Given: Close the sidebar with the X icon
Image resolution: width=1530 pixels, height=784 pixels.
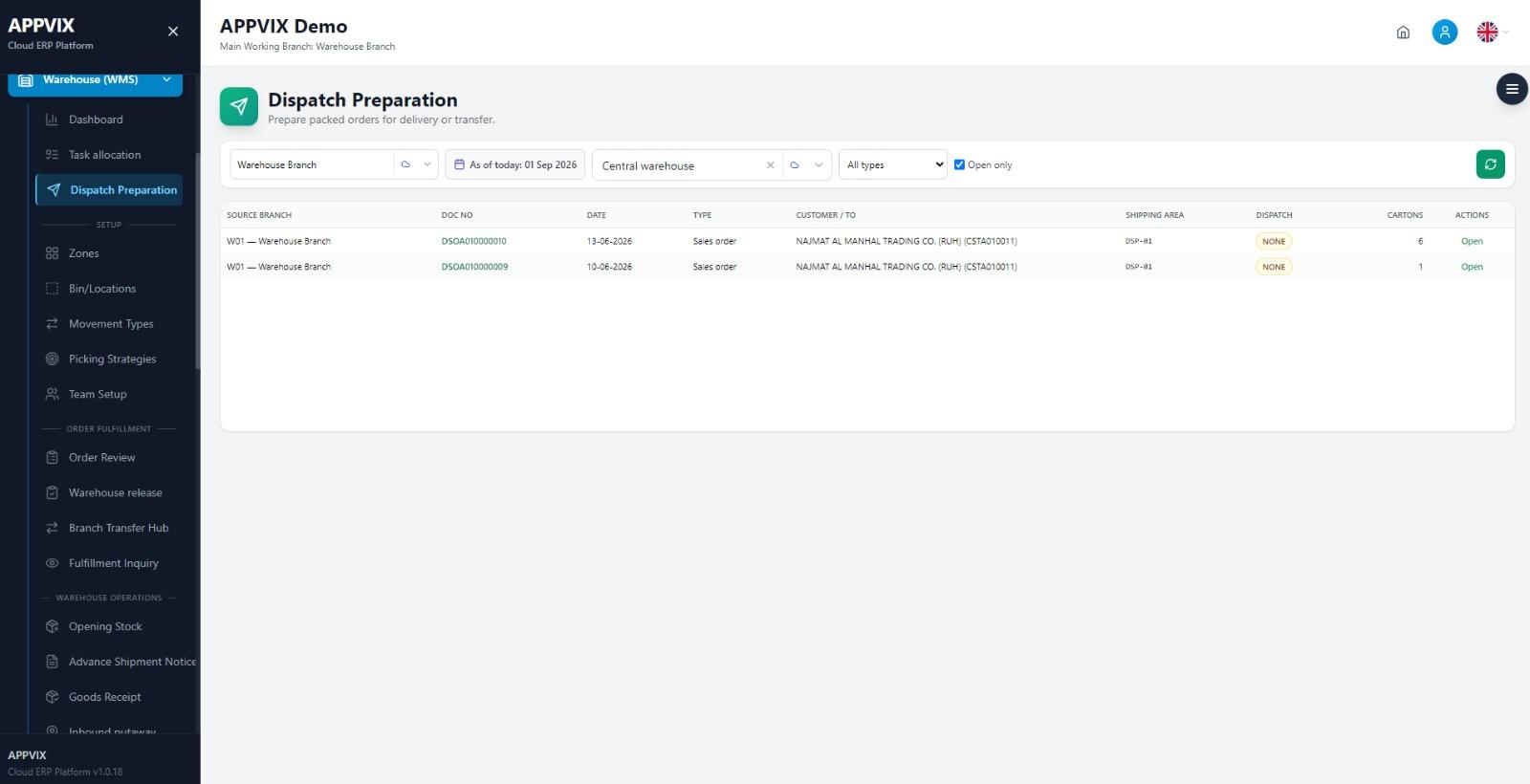Looking at the screenshot, I should coord(173,32).
